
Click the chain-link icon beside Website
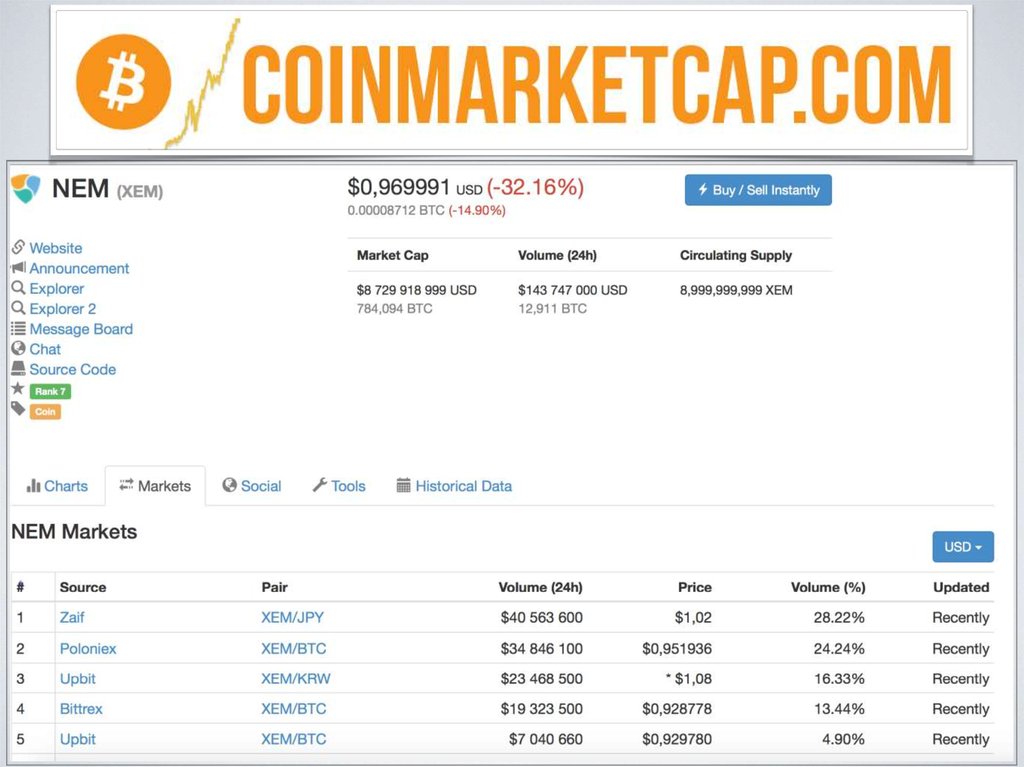pos(18,247)
